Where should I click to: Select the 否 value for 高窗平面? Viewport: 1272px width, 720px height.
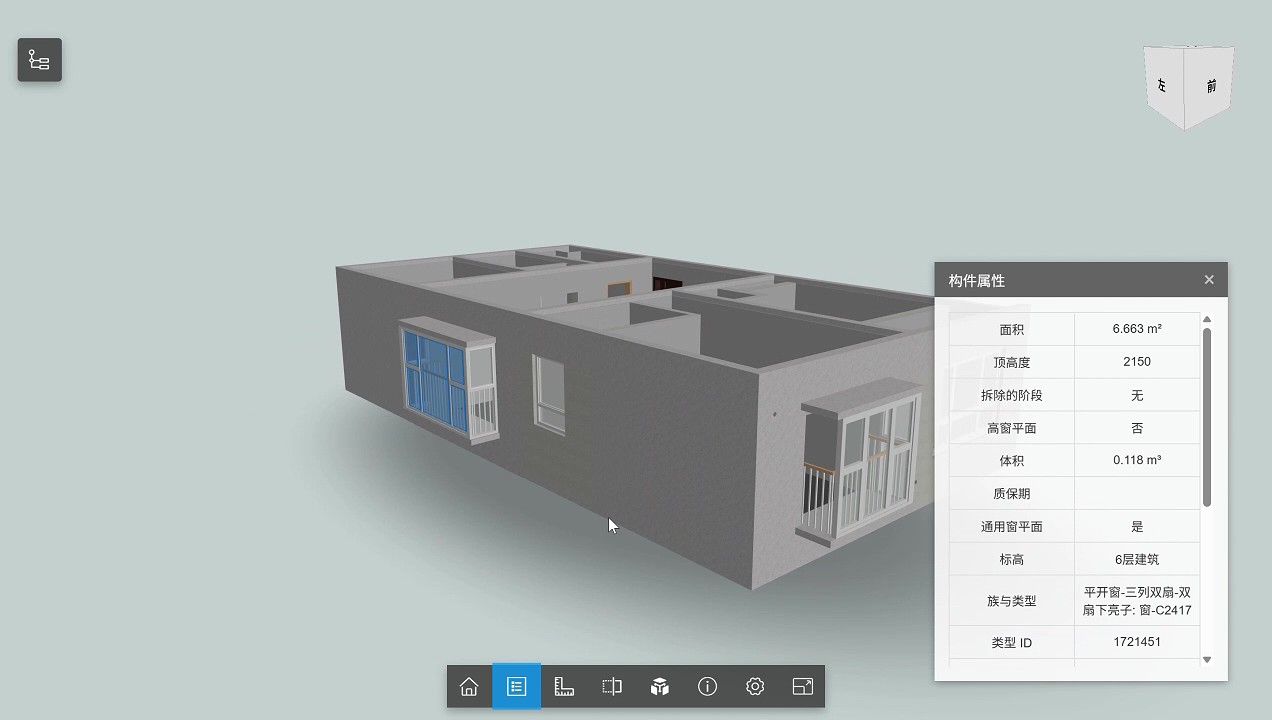click(x=1137, y=428)
